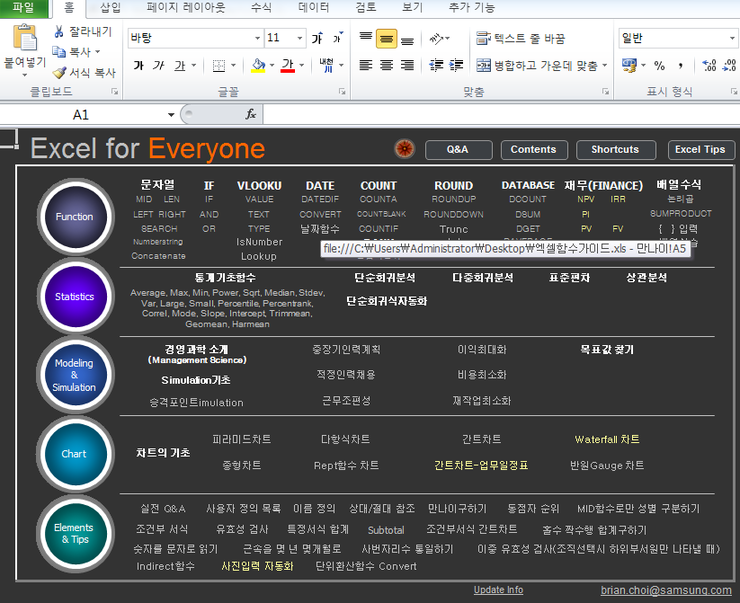The width and height of the screenshot is (740, 603).
Task: Toggle underline 가 formatting
Action: pos(179,65)
